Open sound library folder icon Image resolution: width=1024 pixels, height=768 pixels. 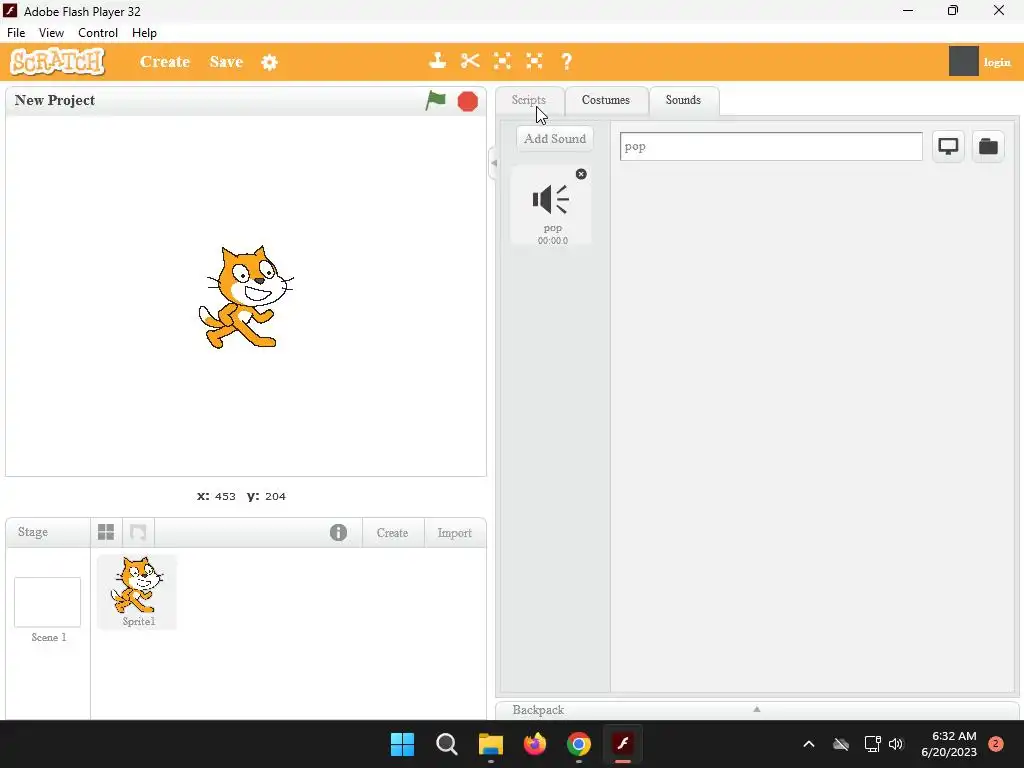tap(988, 146)
